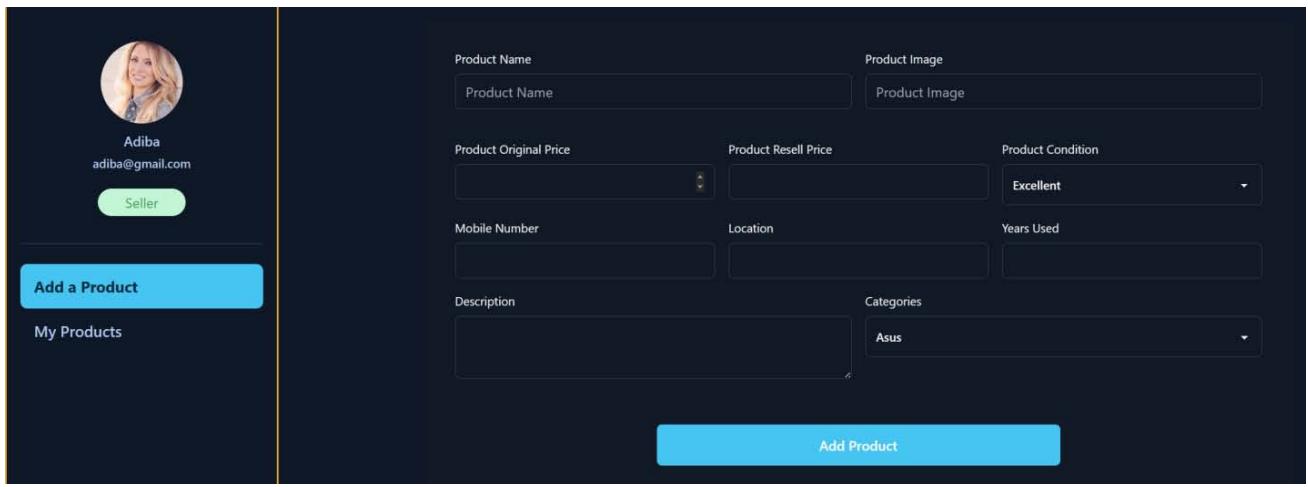The width and height of the screenshot is (1308, 487).
Task: Submit the form with Add Product button
Action: click(x=857, y=445)
